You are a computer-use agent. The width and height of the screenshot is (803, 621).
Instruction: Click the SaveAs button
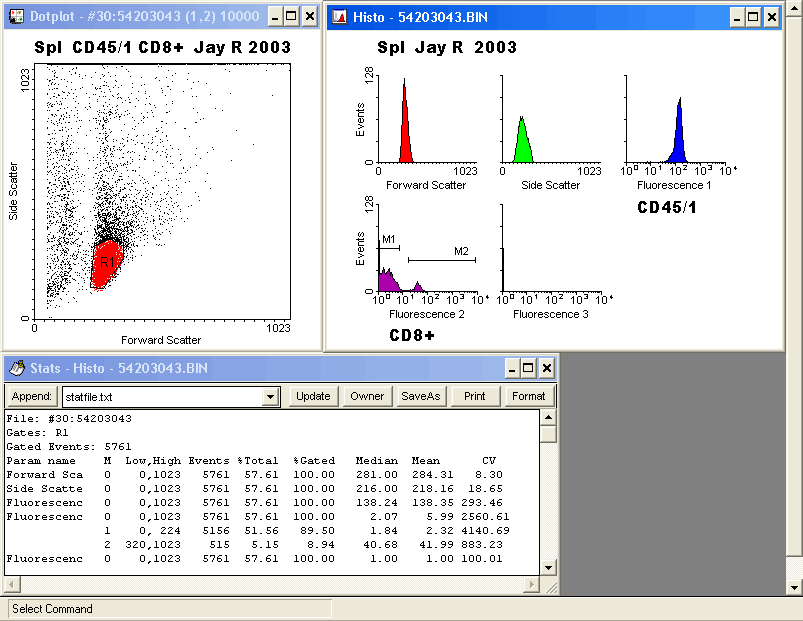pyautogui.click(x=420, y=396)
